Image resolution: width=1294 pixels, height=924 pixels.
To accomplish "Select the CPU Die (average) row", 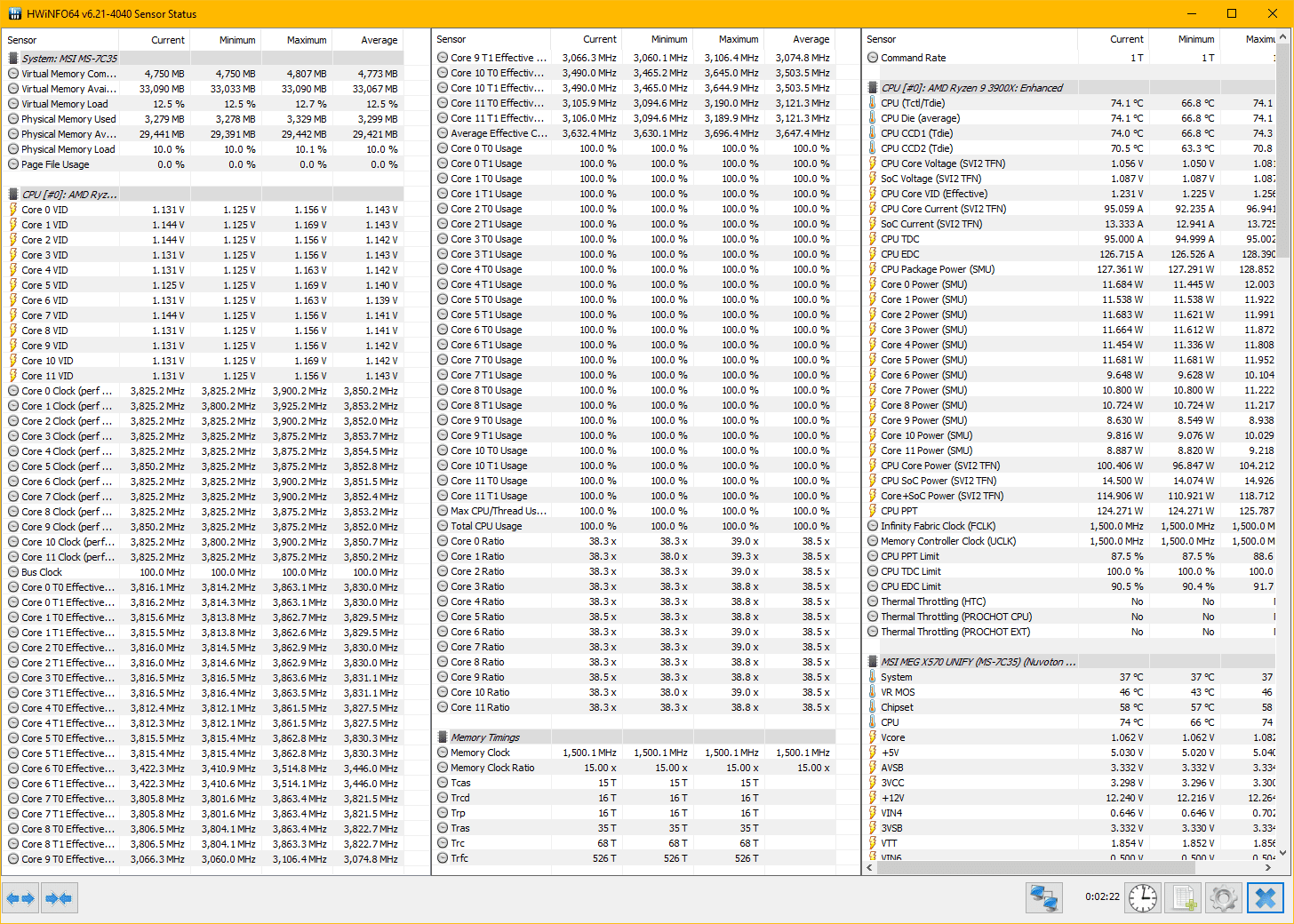I will tap(1070, 118).
